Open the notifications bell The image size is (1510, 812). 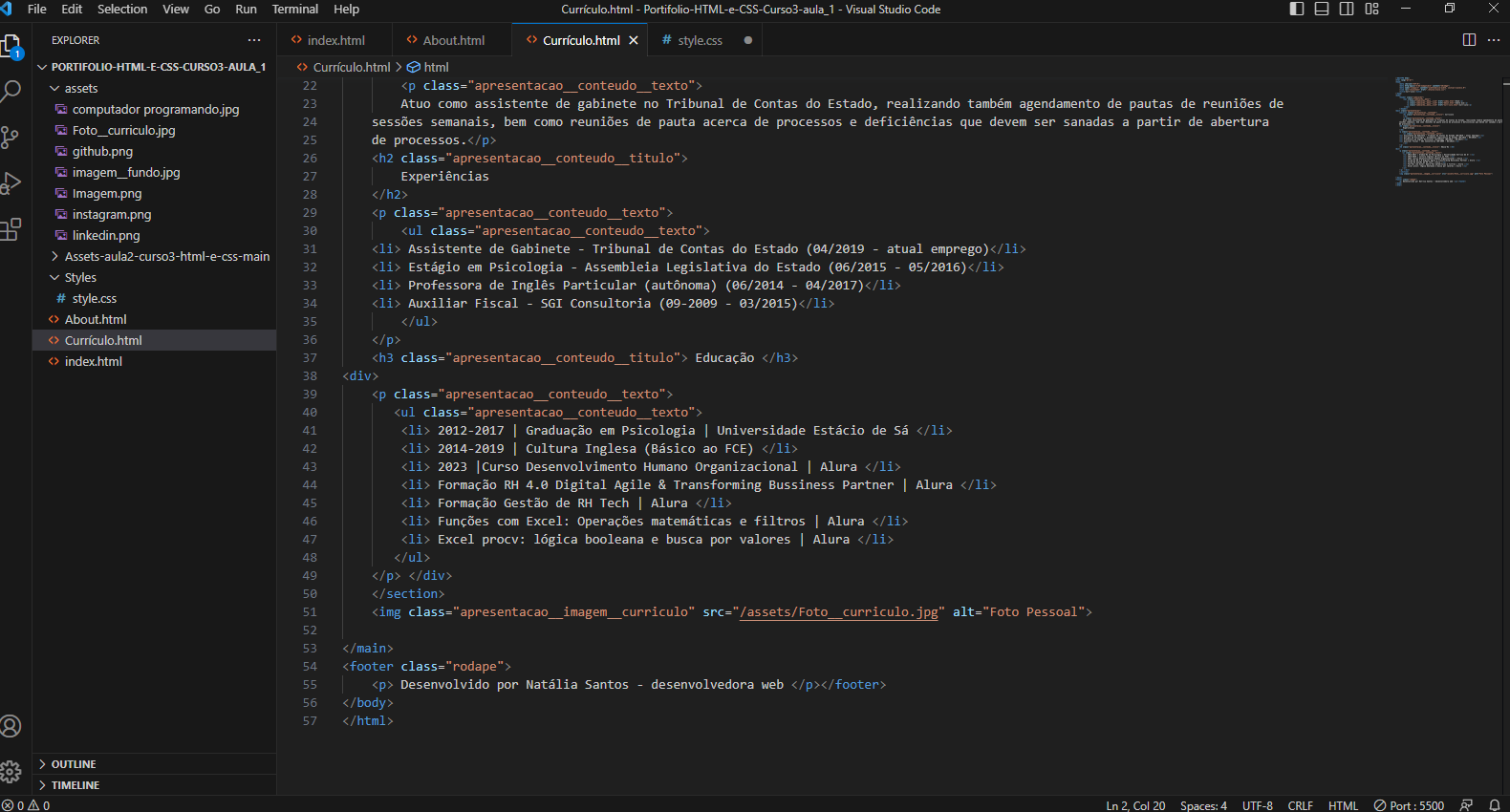[1495, 805]
